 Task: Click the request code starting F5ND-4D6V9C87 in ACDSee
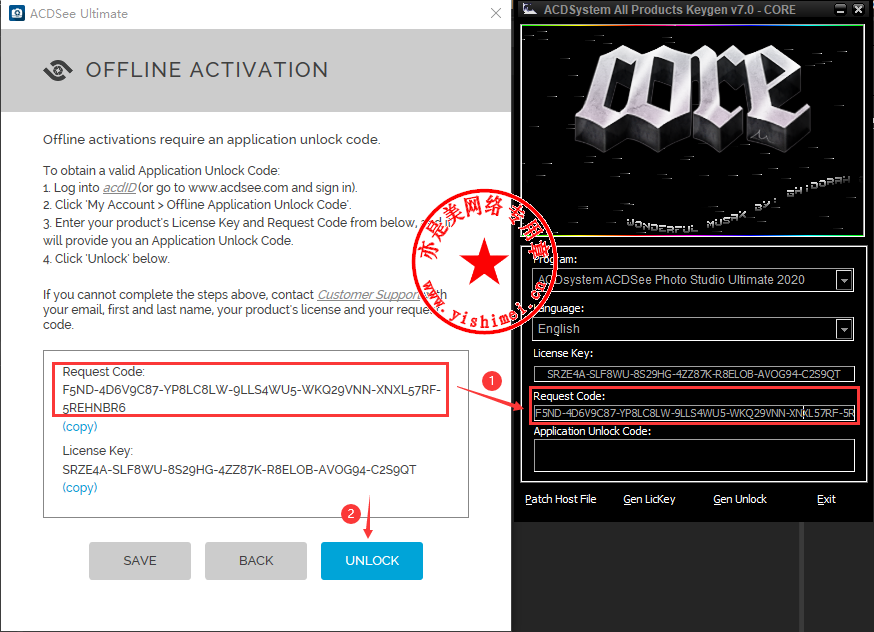point(251,398)
